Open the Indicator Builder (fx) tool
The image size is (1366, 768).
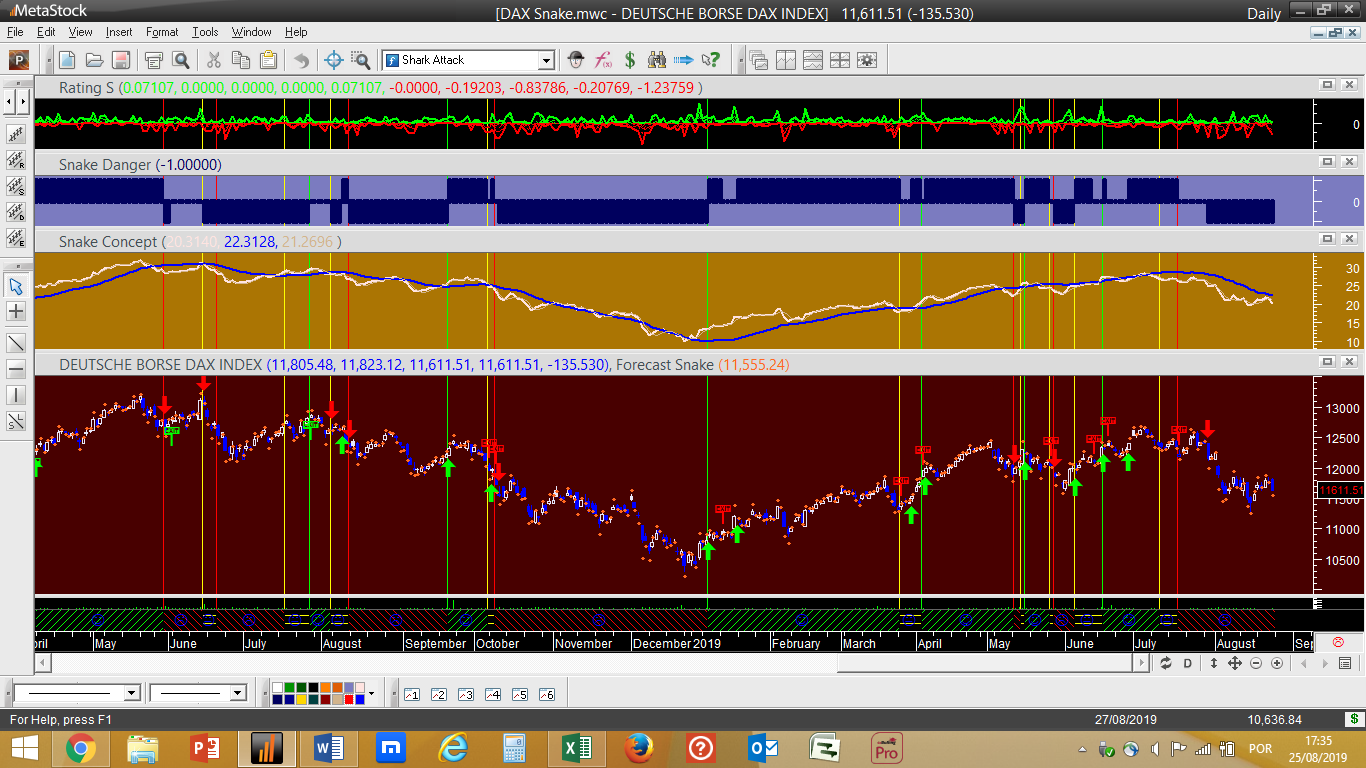(603, 60)
